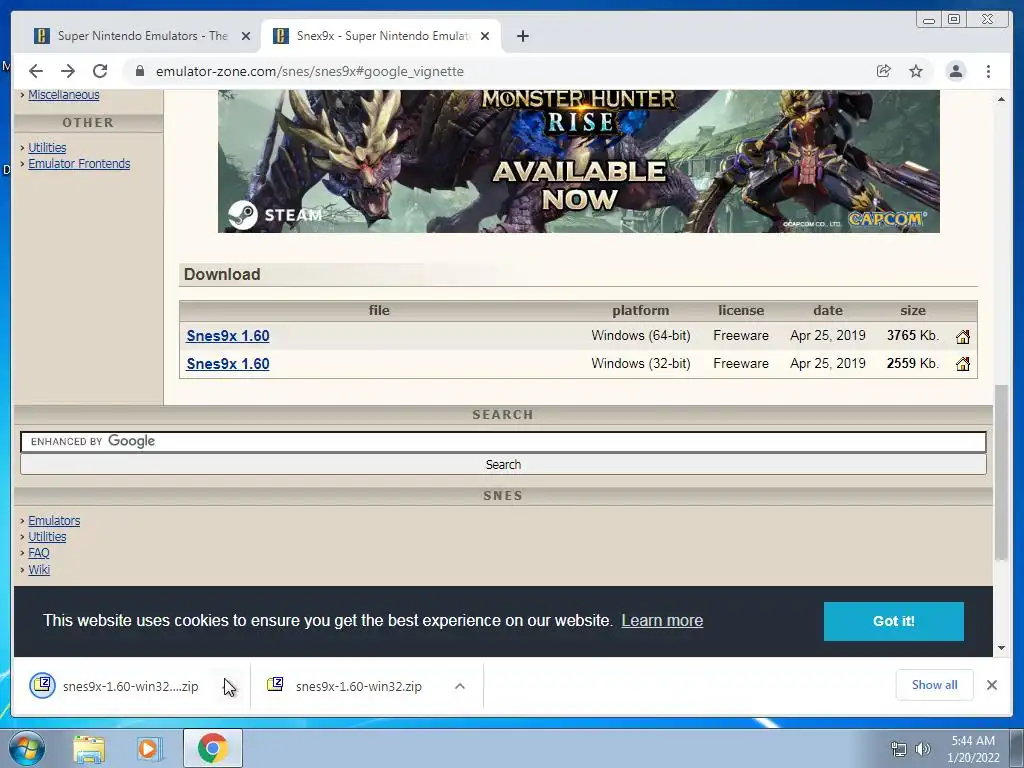Screen dimensions: 1024x768
Task: Accept cookies with Got it! button
Action: 893,621
